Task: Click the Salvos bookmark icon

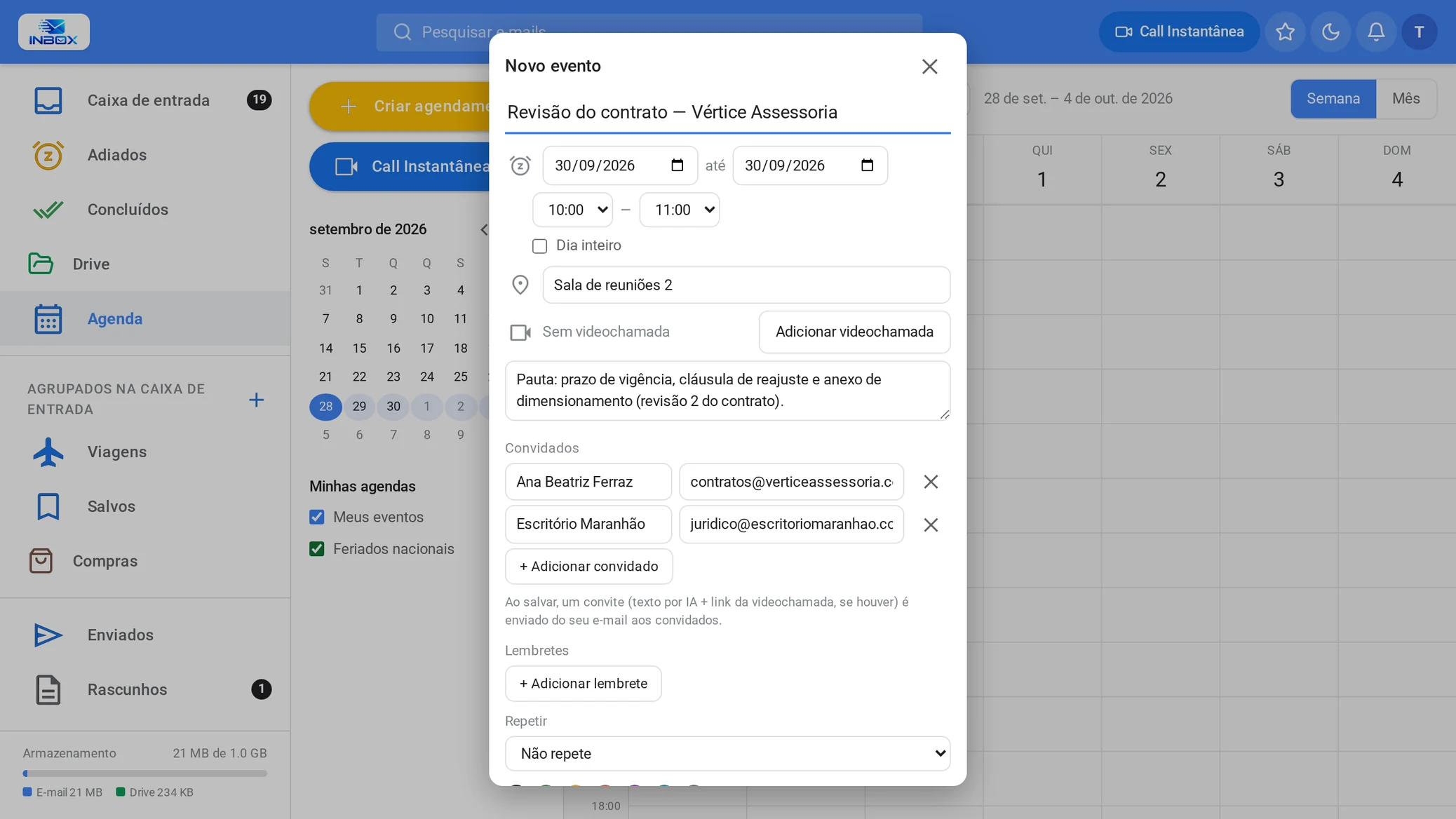Action: tap(48, 506)
